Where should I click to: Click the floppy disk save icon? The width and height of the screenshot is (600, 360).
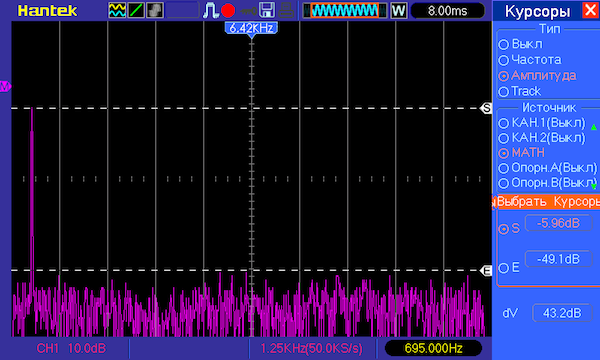pyautogui.click(x=267, y=10)
